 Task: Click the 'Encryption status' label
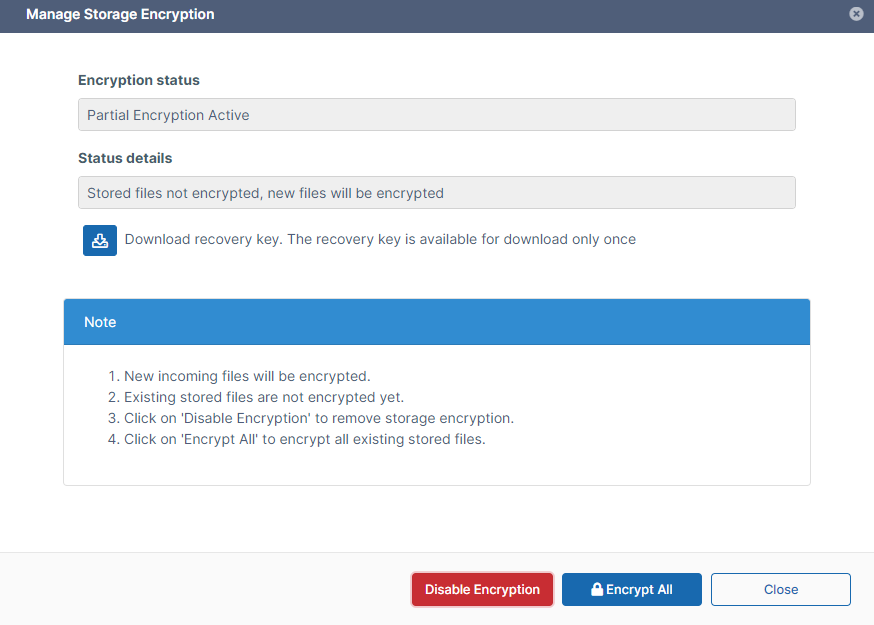pos(139,80)
